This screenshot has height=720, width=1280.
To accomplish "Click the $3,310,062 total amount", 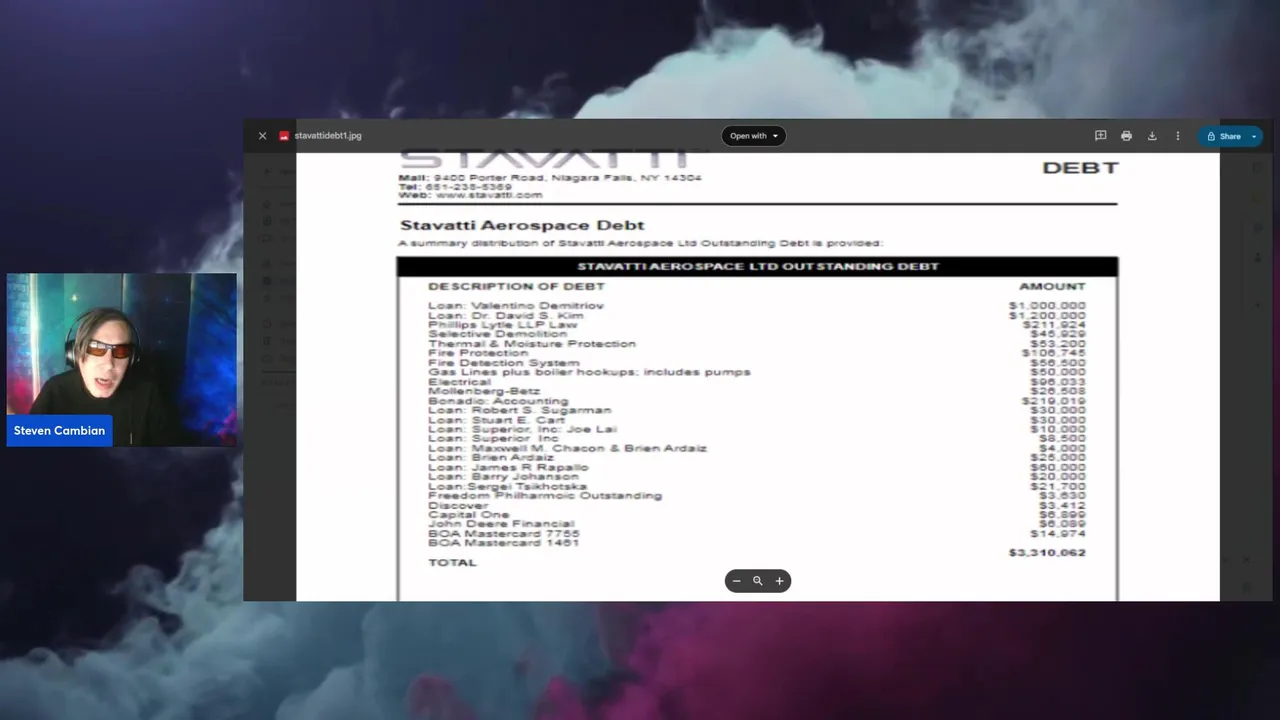I will click(x=1047, y=553).
